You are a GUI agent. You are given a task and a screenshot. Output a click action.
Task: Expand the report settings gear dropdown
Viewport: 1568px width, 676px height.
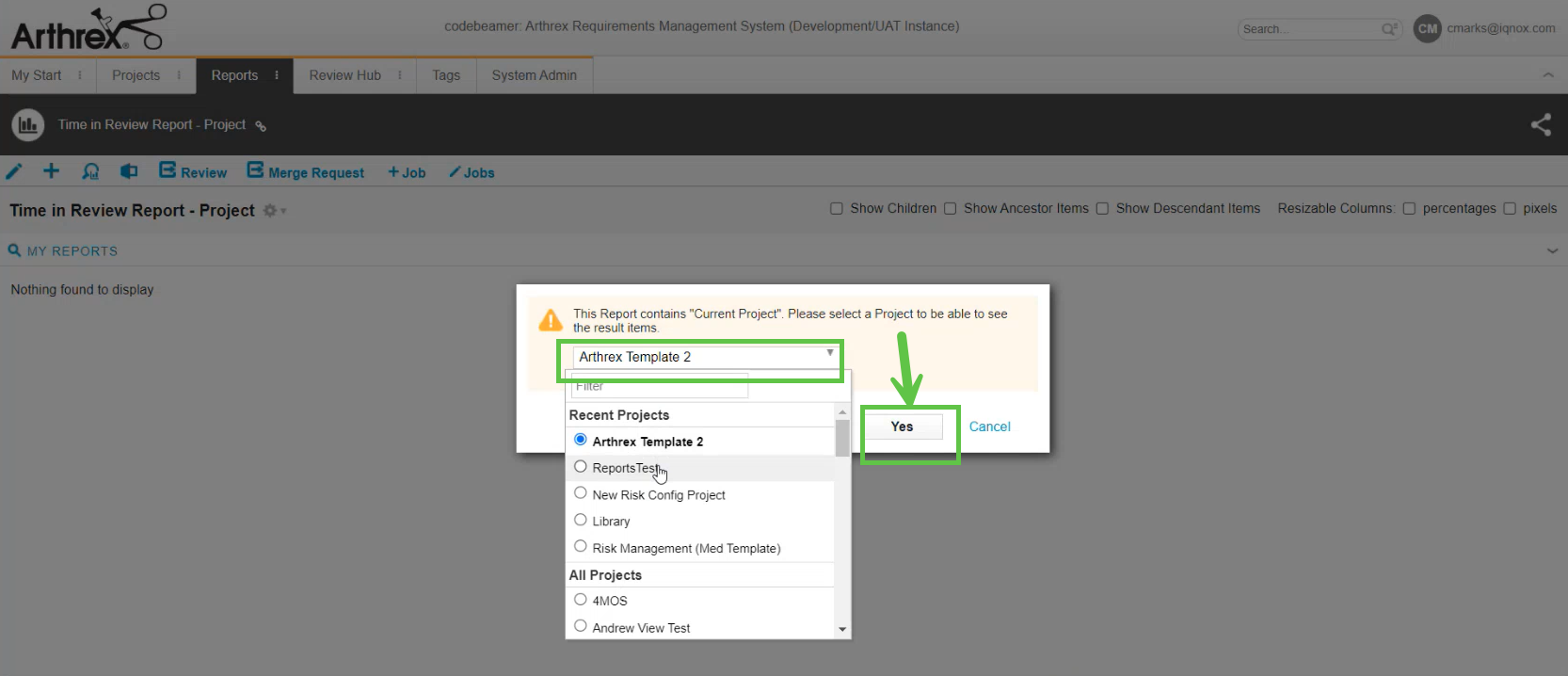[x=274, y=211]
